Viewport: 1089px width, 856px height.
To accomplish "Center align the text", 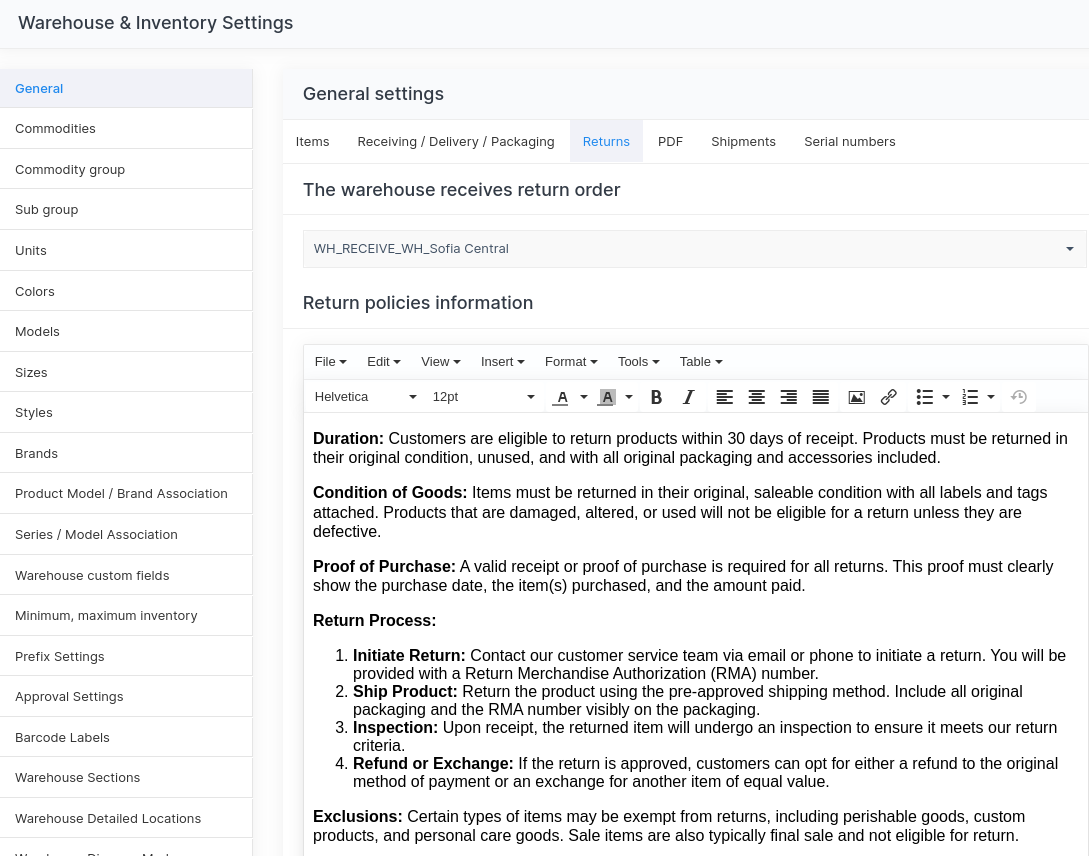I will click(757, 397).
